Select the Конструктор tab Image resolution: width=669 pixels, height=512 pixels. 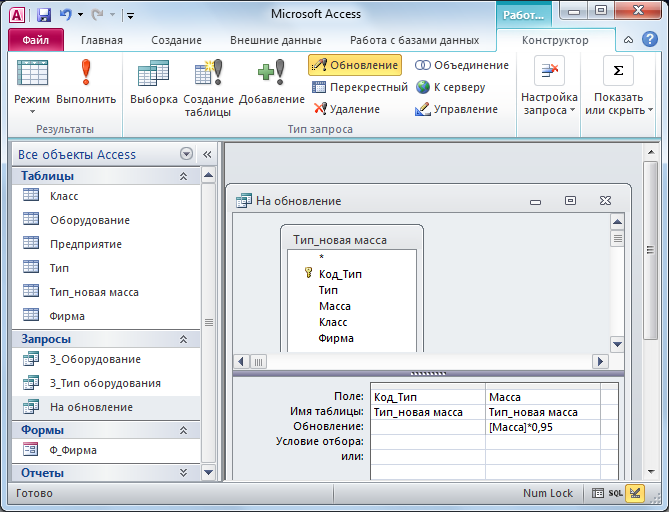pyautogui.click(x=555, y=40)
